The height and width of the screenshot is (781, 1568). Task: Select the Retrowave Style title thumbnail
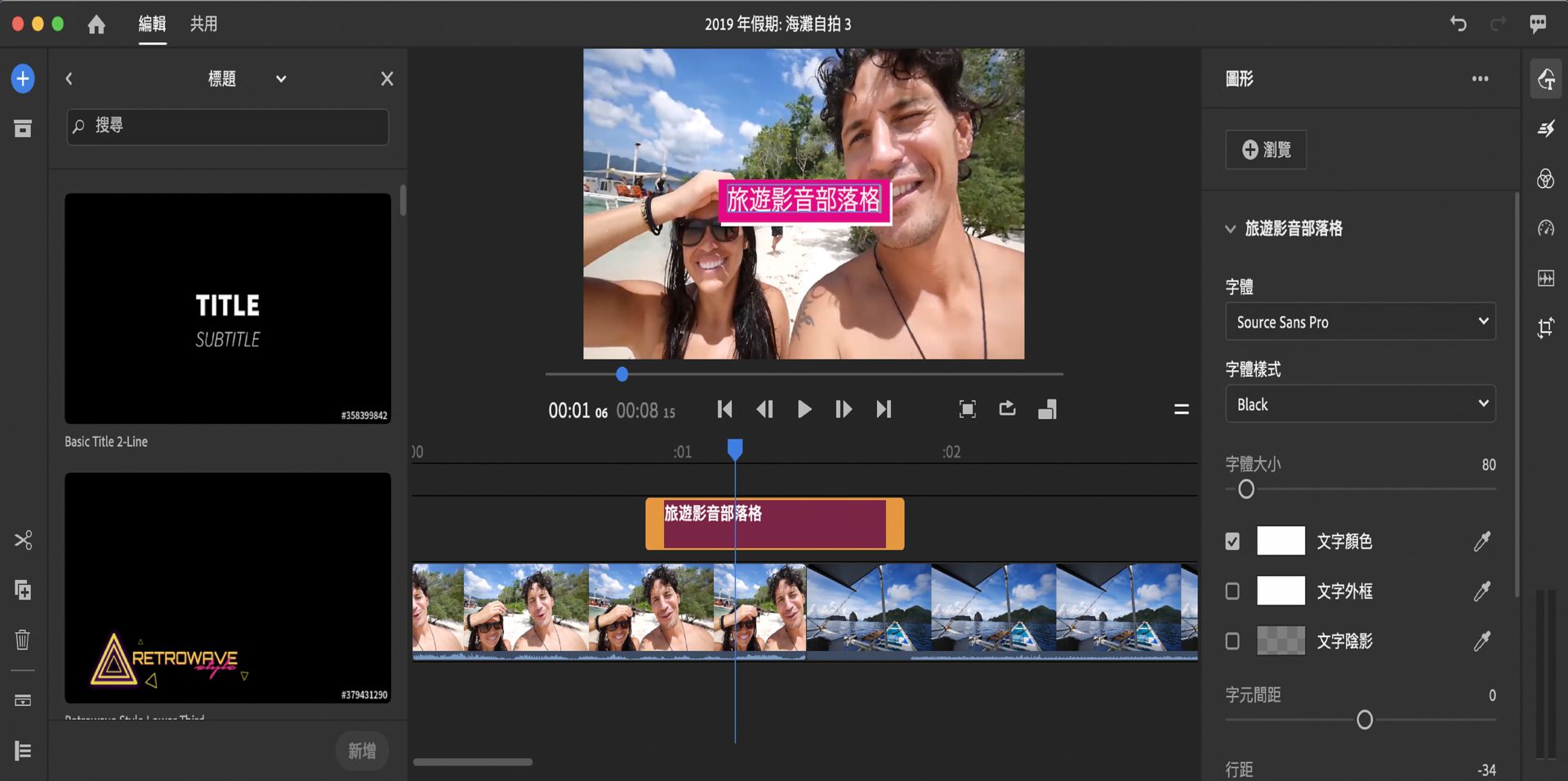click(x=228, y=587)
